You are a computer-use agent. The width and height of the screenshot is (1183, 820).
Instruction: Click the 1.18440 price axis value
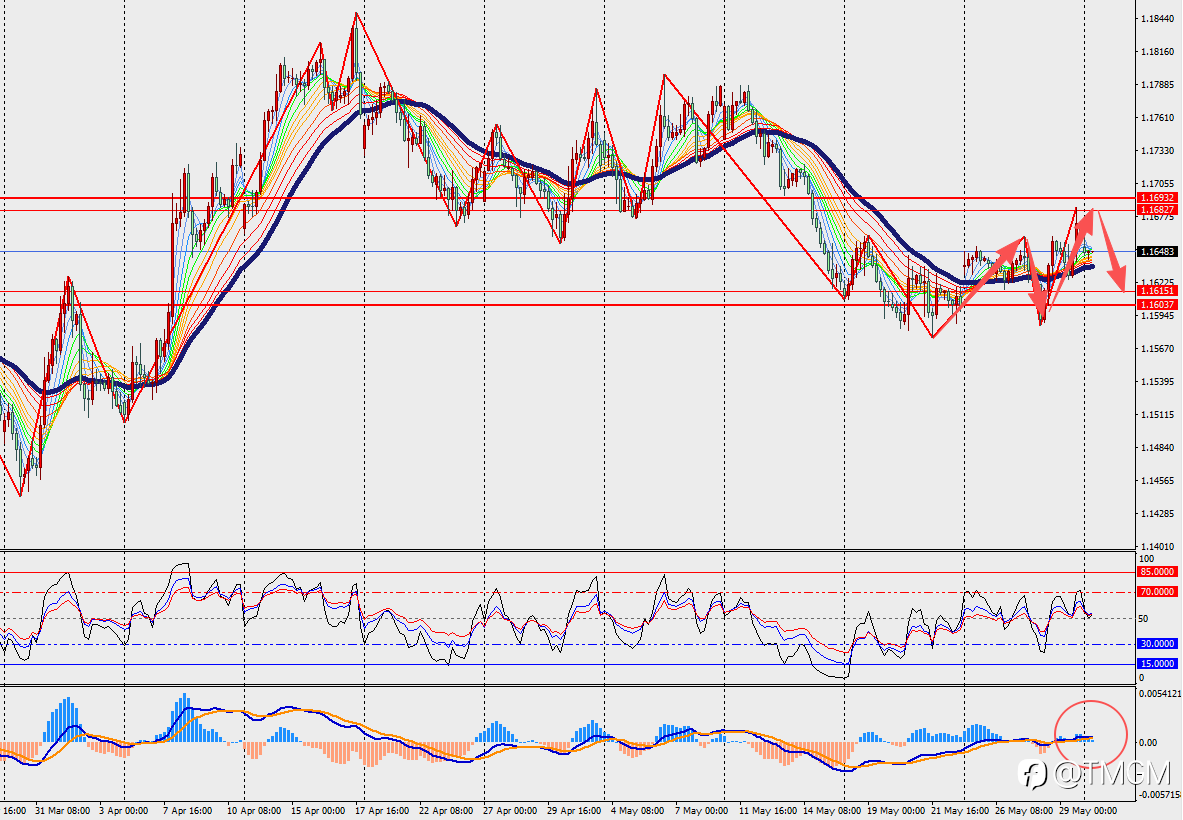pos(1158,18)
